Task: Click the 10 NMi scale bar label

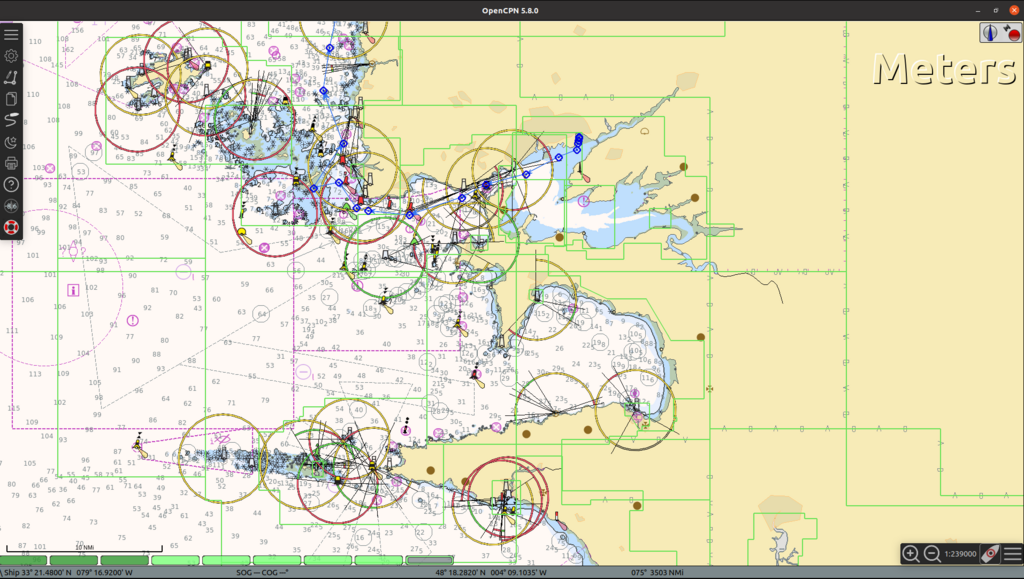Action: (85, 547)
